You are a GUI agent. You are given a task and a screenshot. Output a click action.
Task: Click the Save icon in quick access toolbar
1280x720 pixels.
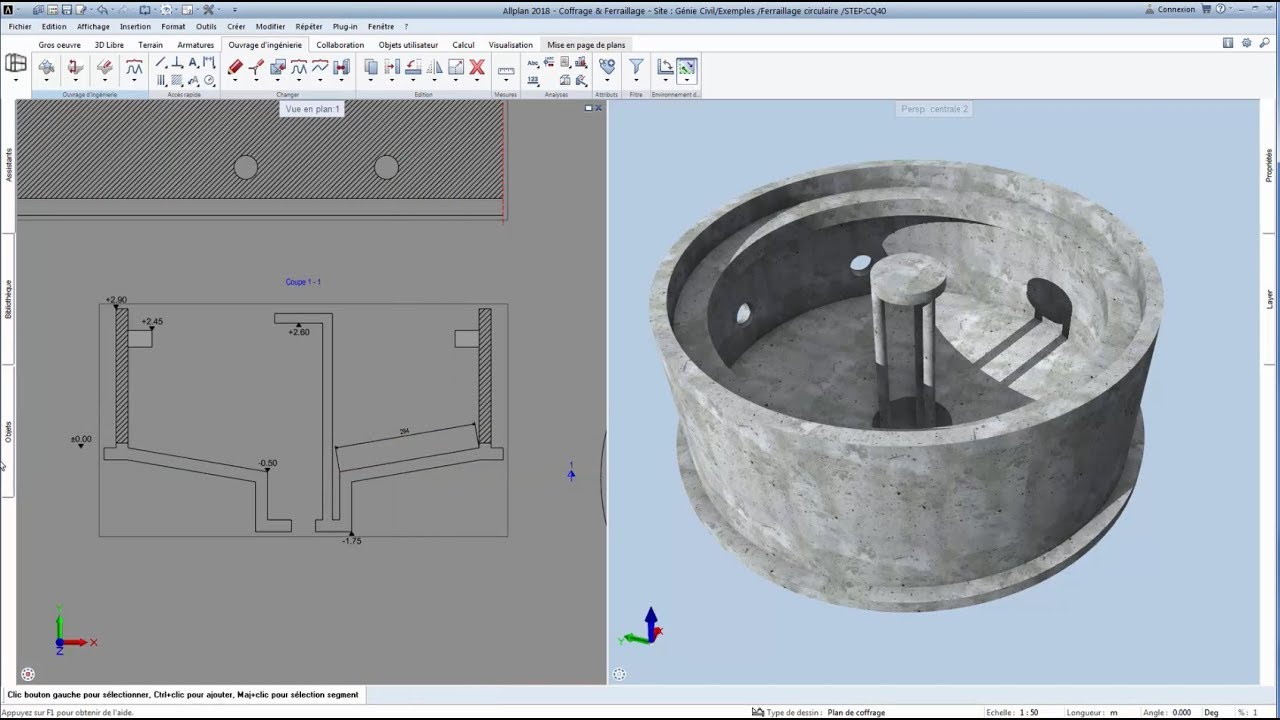(x=67, y=10)
